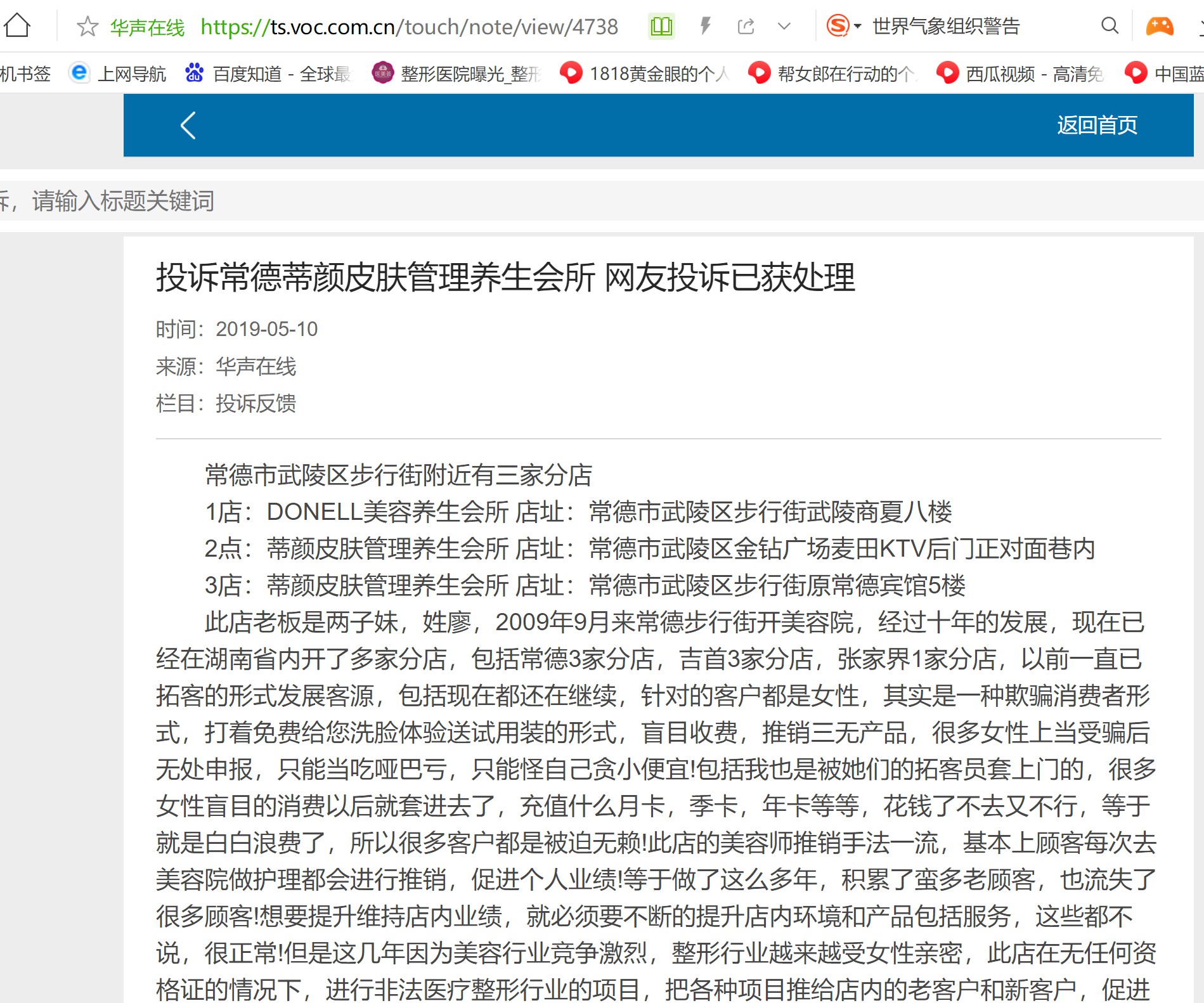1204x1003 pixels.
Task: Click the red icon beside 中国蓝
Action: coord(1136,73)
